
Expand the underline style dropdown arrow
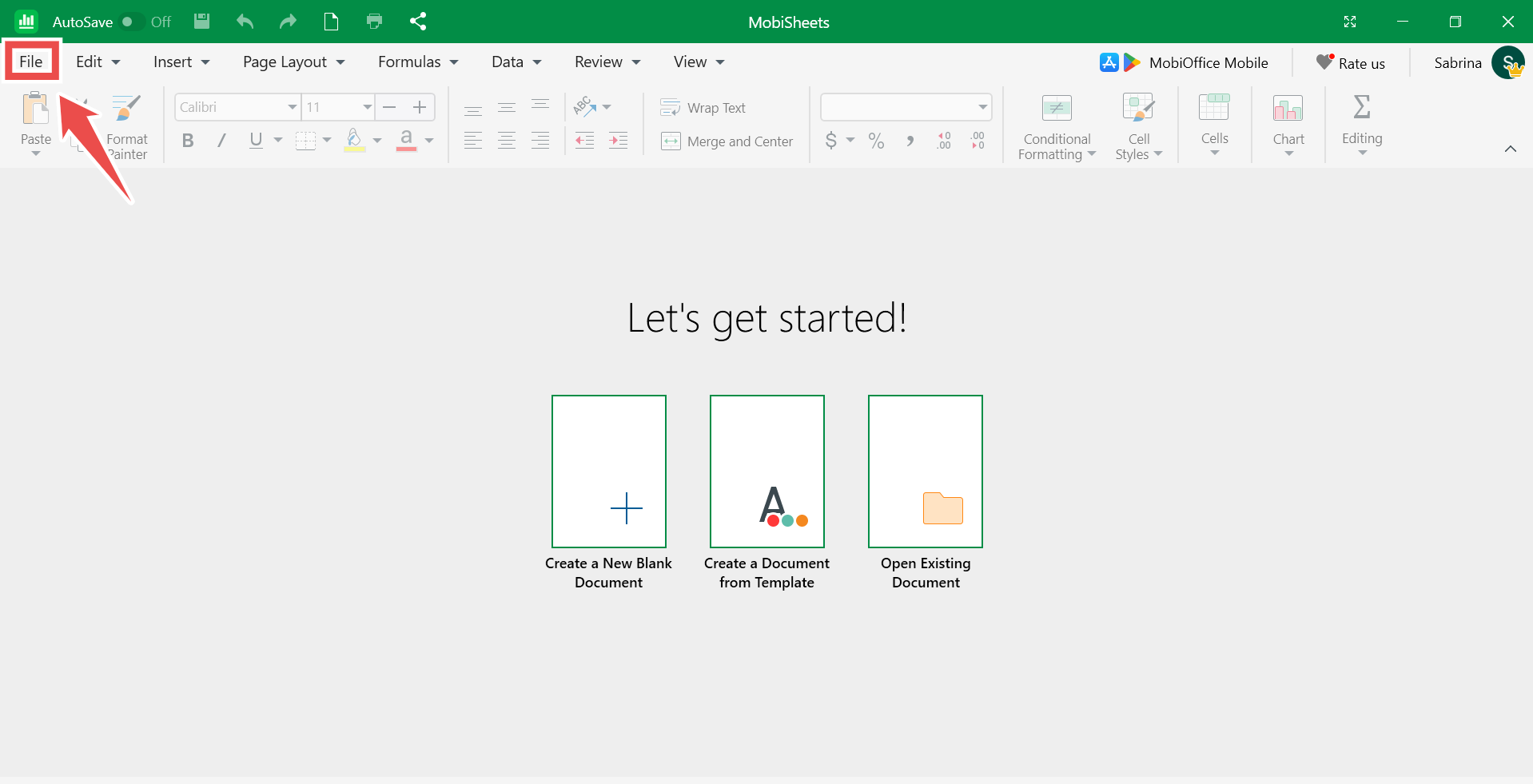point(278,141)
